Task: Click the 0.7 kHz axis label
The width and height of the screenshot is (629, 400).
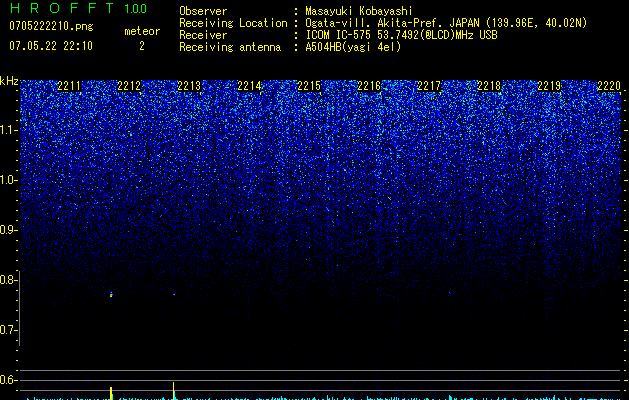Action: pos(8,330)
